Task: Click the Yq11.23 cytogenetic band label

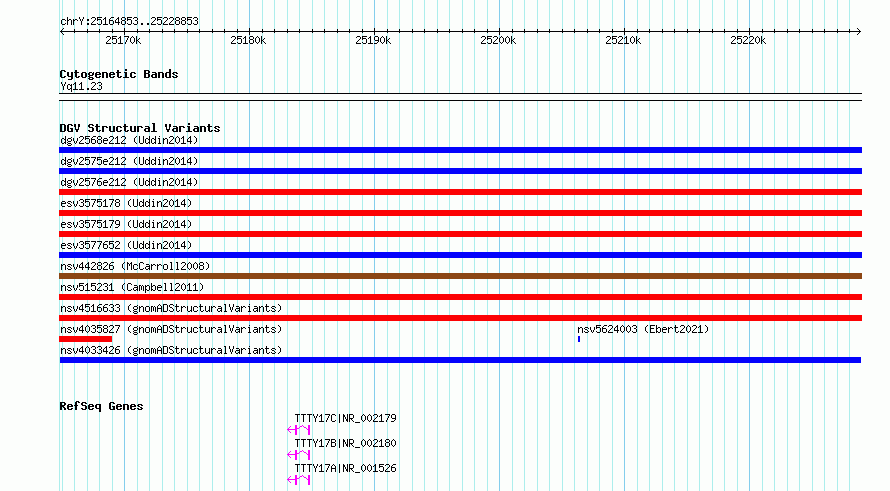Action: click(81, 86)
